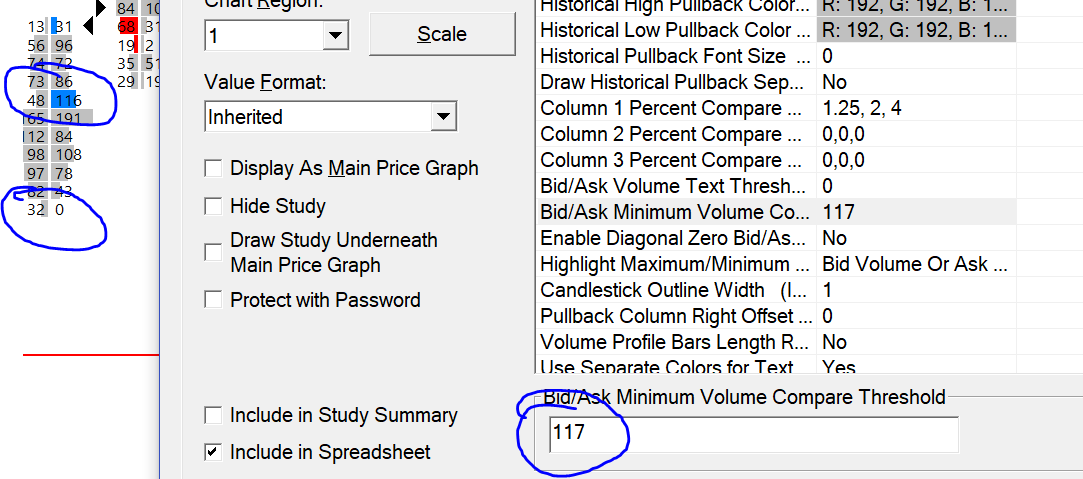1083x479 pixels.
Task: Check Include in Study Summary
Action: [213, 415]
